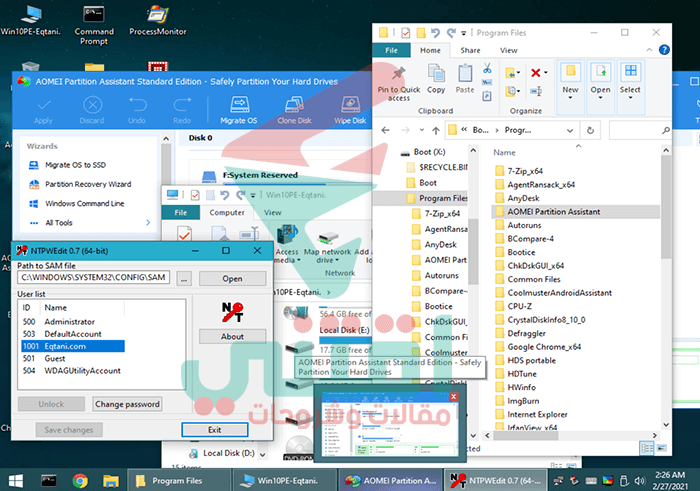Click Clone Disk in AOMEI toolbar
Viewport: 700px width, 491px height.
click(x=294, y=110)
